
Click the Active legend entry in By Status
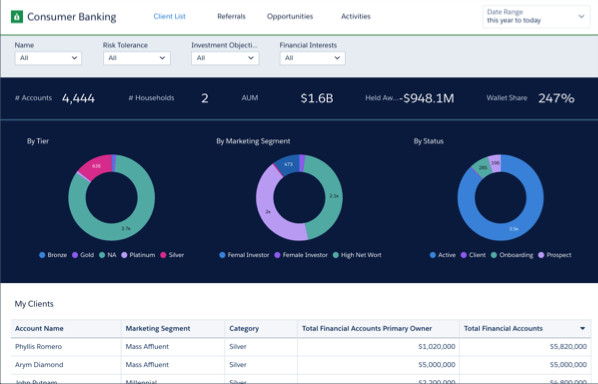[x=443, y=255]
